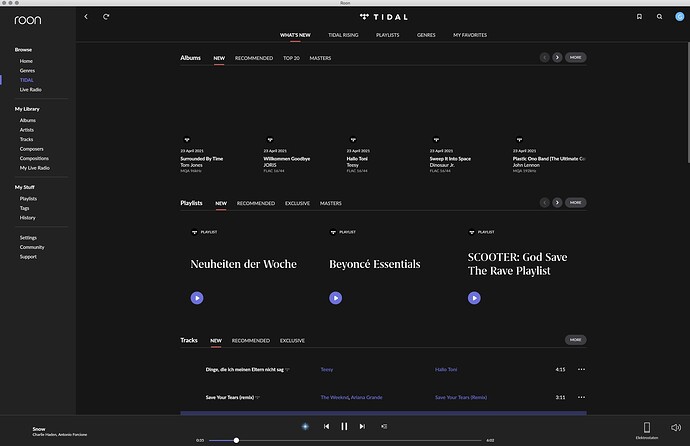
Task: Open the Save Your Tears (Remix) album link
Action: [461, 397]
